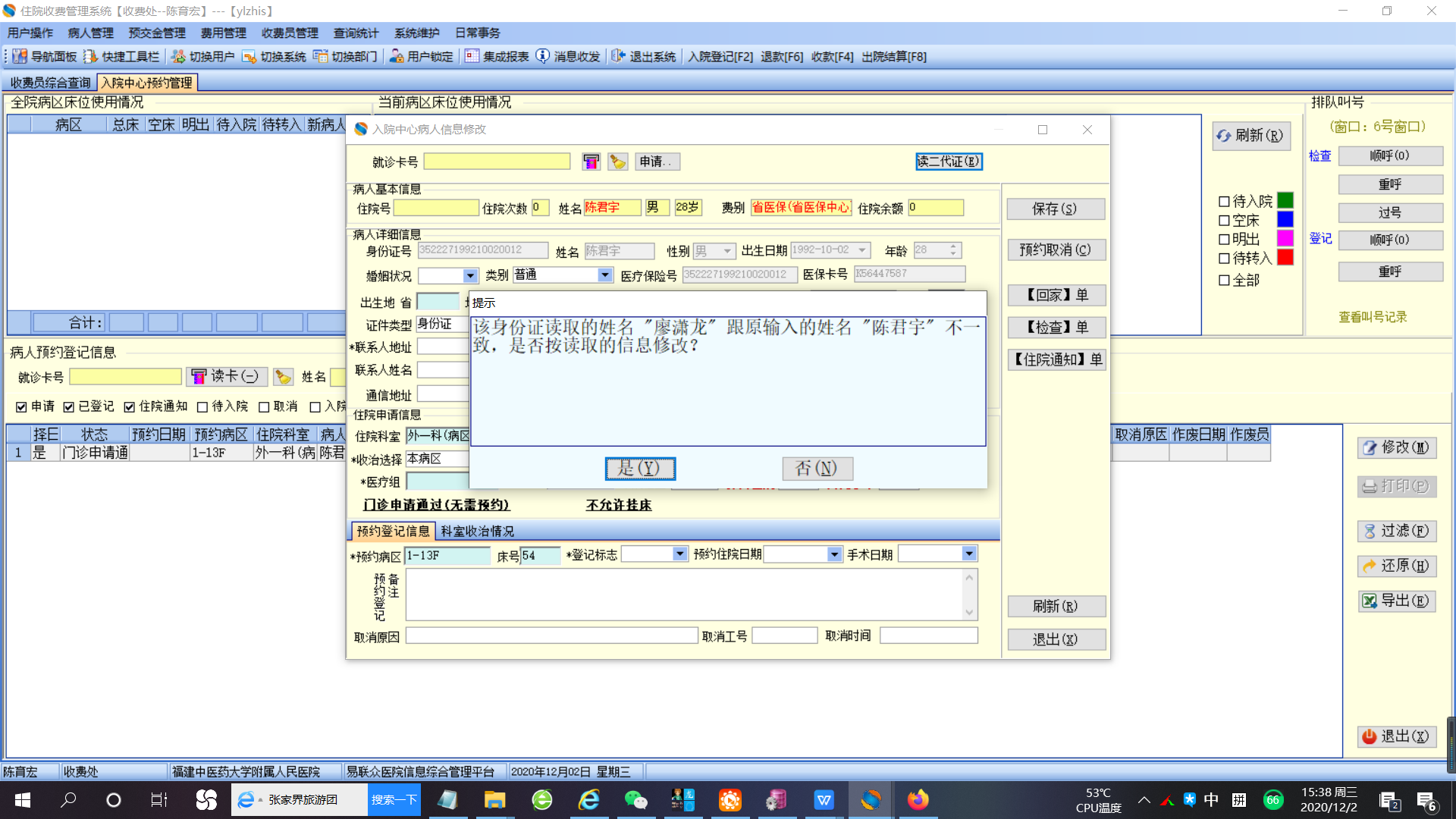Open the 手术日期 date dropdown

[x=968, y=554]
